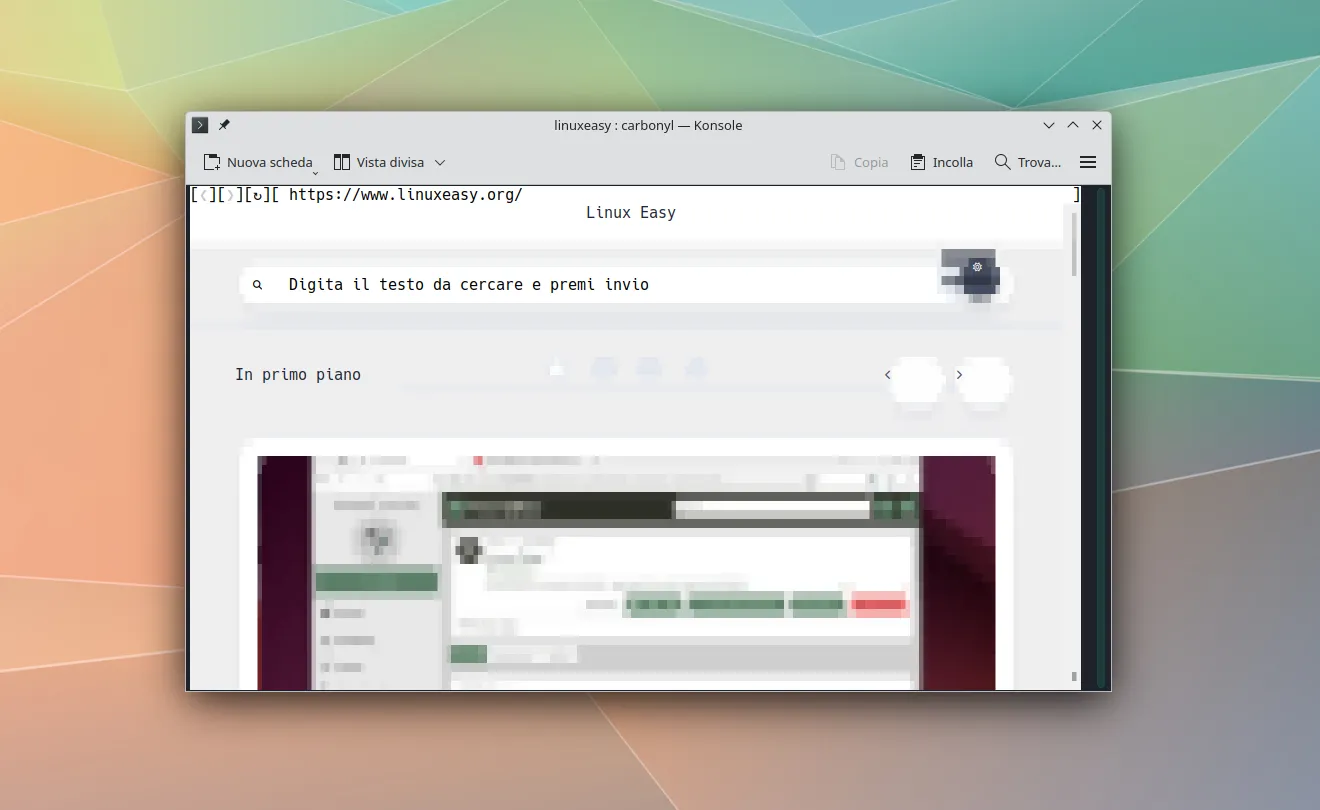Click the Incolla paste button

[941, 162]
